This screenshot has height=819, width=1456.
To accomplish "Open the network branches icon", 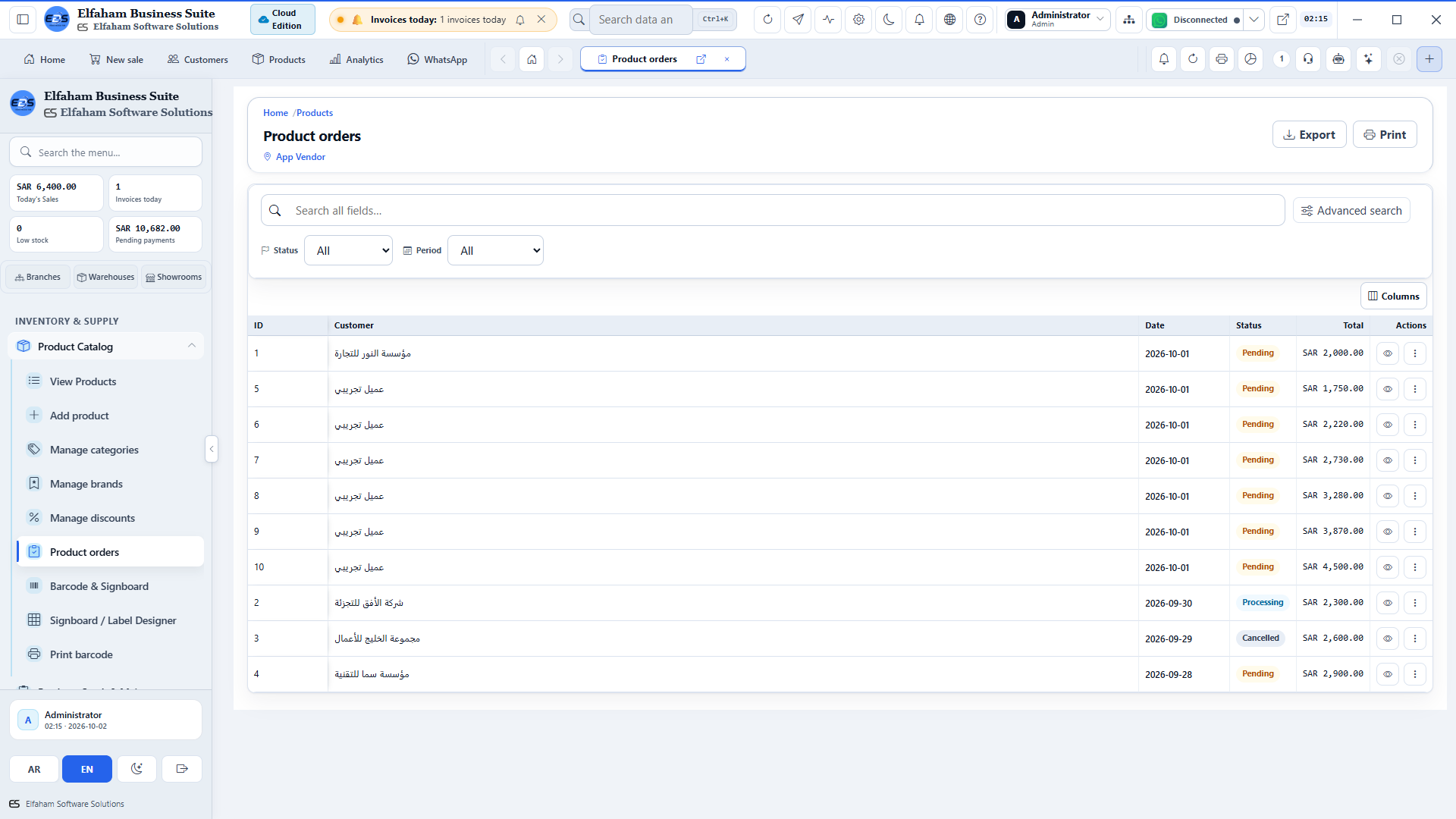I will point(1129,20).
